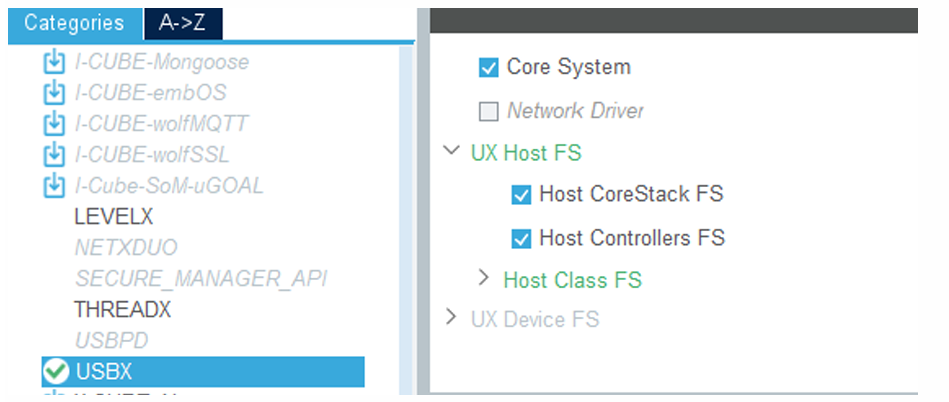
Task: Click the category list vertical scrollbar
Action: coord(406,221)
